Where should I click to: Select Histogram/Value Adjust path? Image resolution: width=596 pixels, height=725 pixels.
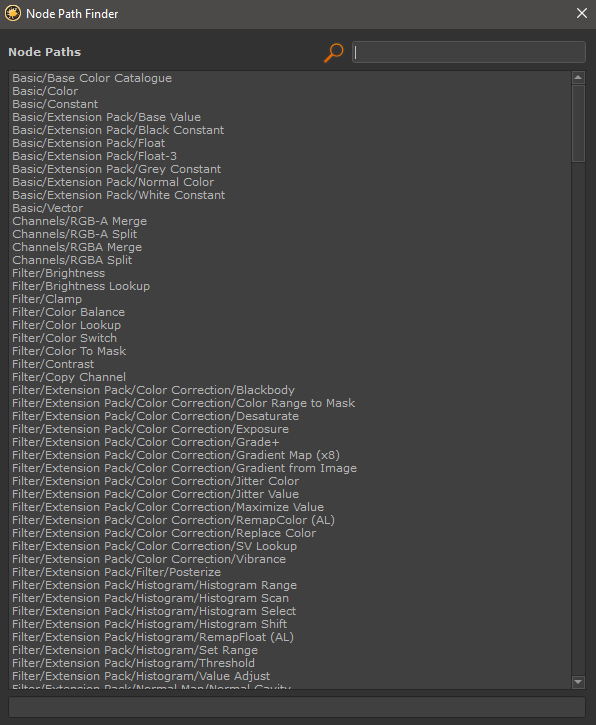[x=141, y=676]
